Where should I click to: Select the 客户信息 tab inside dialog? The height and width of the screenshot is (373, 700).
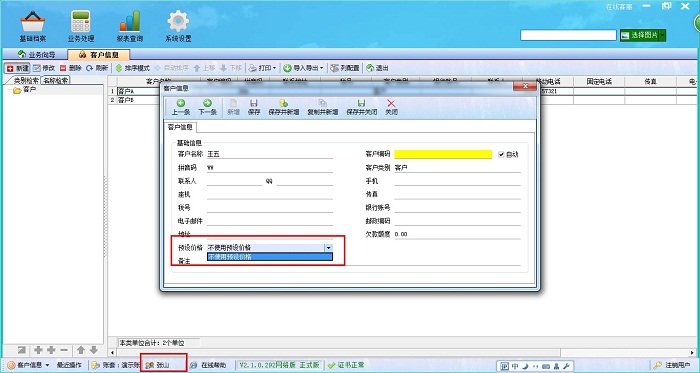click(180, 127)
